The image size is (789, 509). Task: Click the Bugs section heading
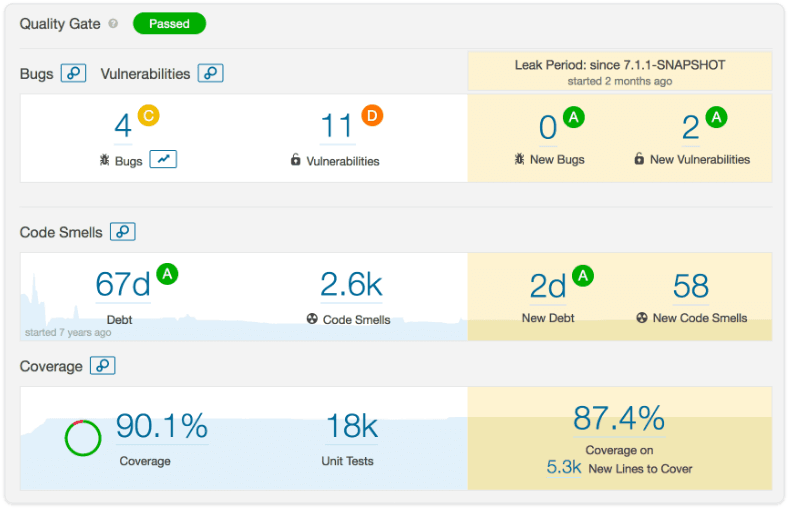36,74
